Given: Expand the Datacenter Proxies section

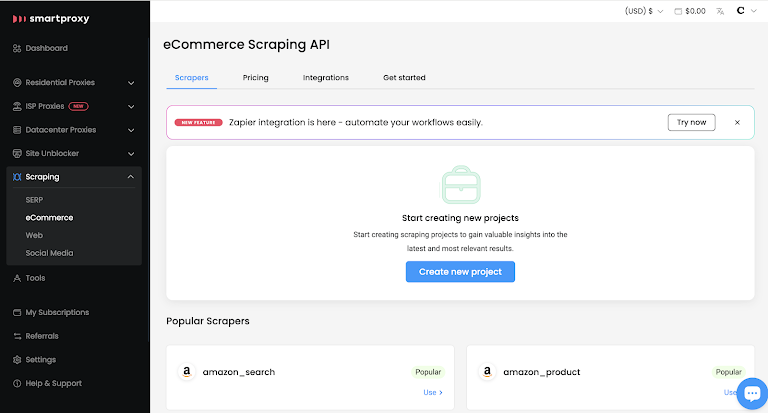Looking at the screenshot, I should point(131,130).
